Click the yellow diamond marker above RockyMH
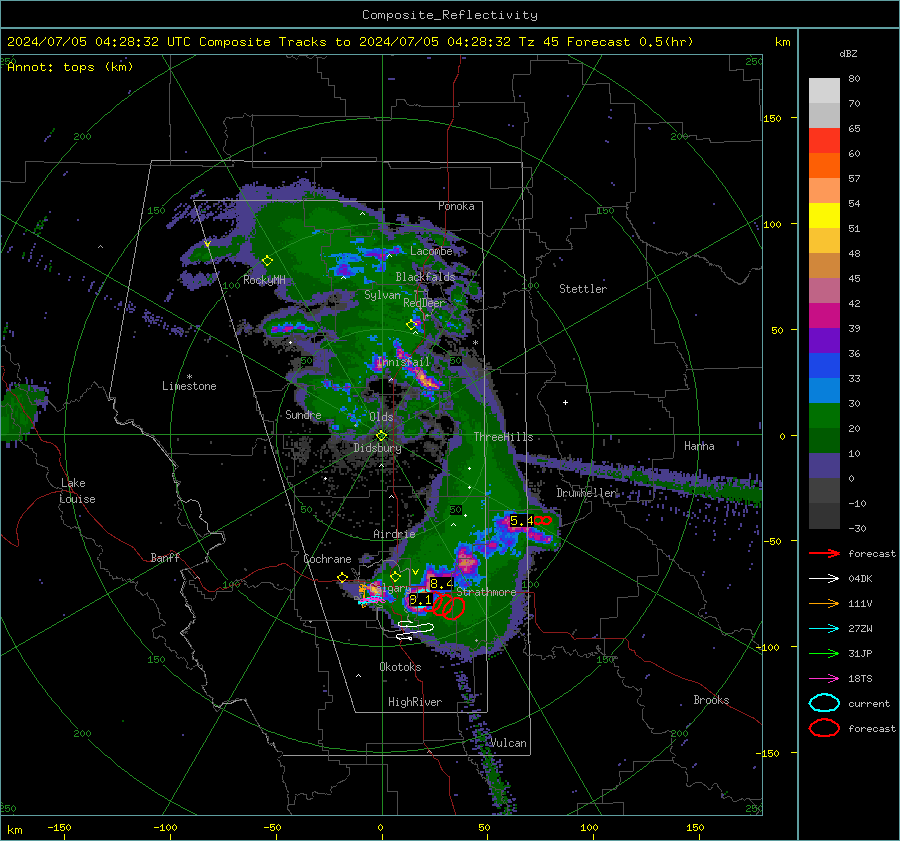Viewport: 900px width, 841px height. (x=267, y=261)
